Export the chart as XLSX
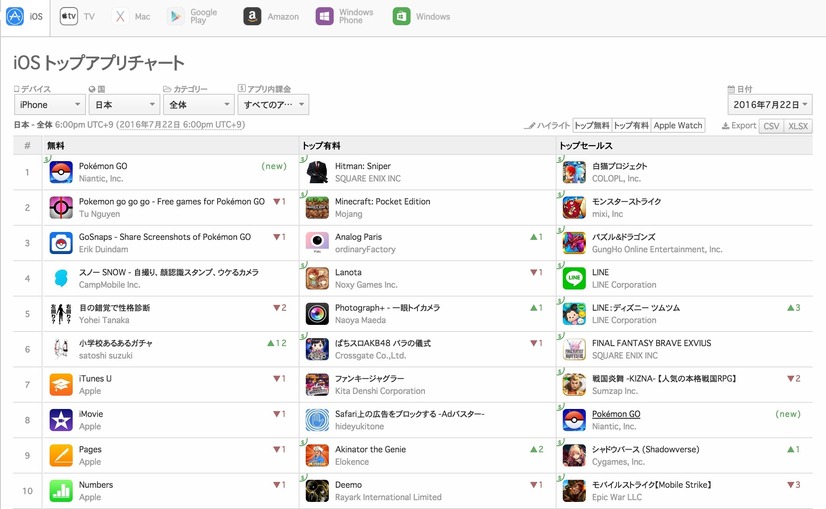This screenshot has width=826, height=509. [x=798, y=126]
